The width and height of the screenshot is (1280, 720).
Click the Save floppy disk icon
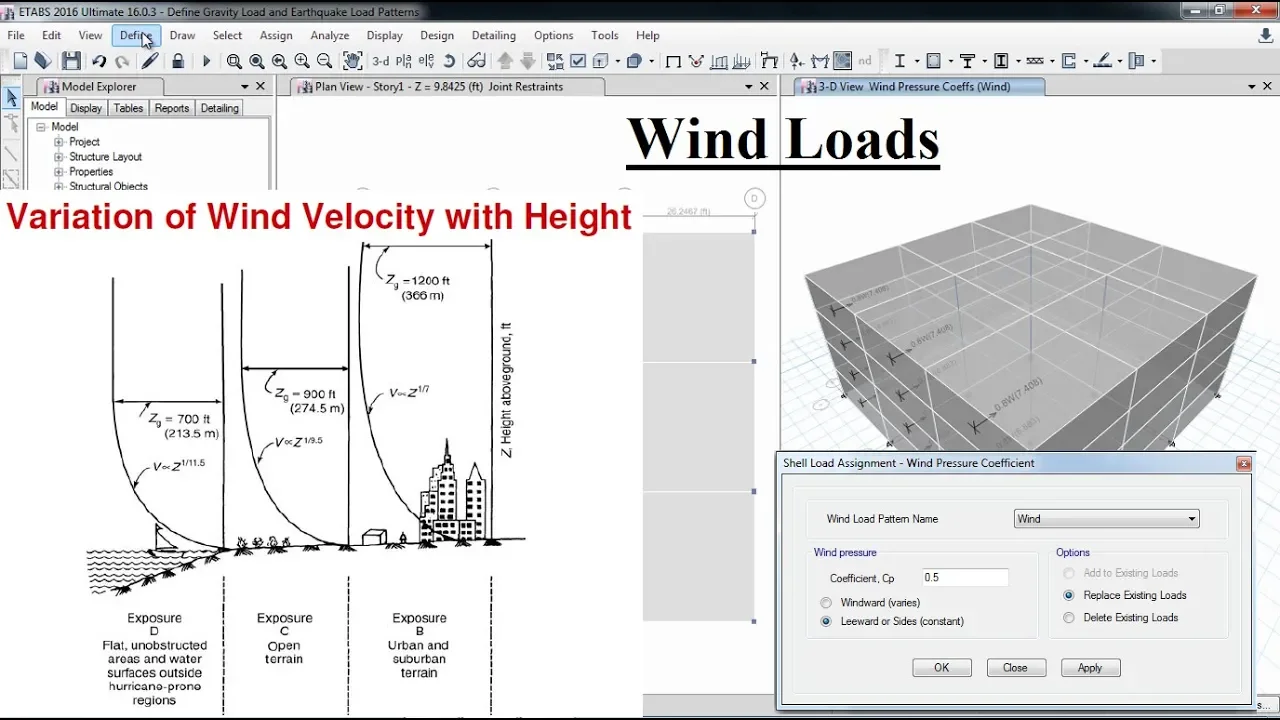71,61
